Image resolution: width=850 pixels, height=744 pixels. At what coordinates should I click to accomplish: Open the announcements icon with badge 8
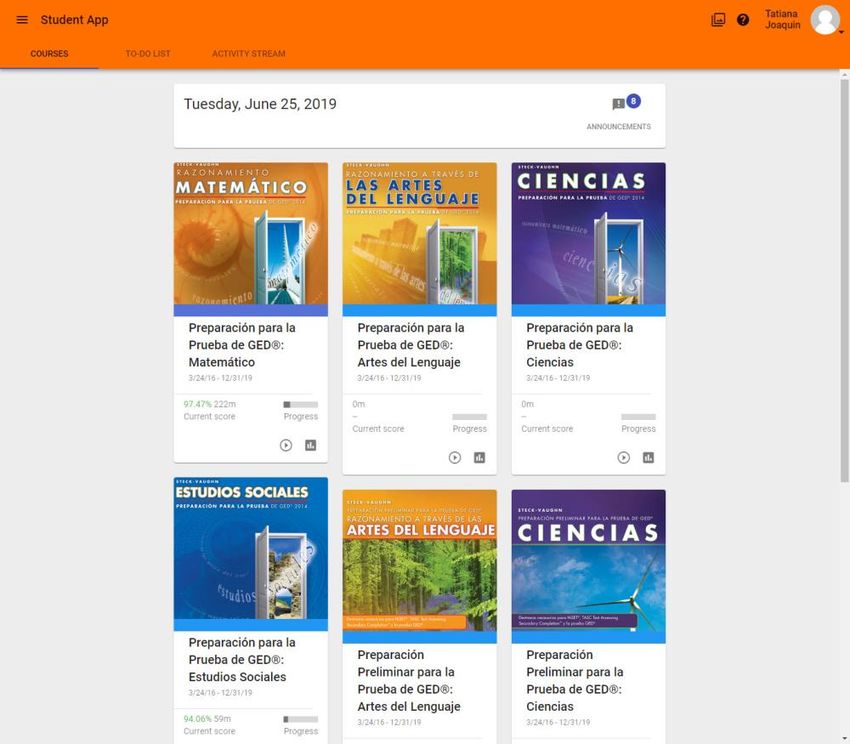(x=619, y=104)
